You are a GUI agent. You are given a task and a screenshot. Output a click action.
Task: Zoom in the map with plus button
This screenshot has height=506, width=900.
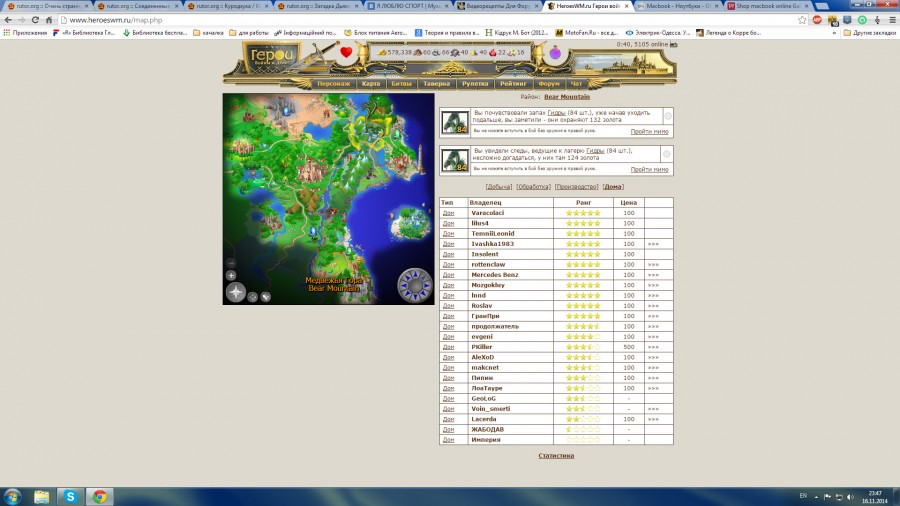(231, 275)
